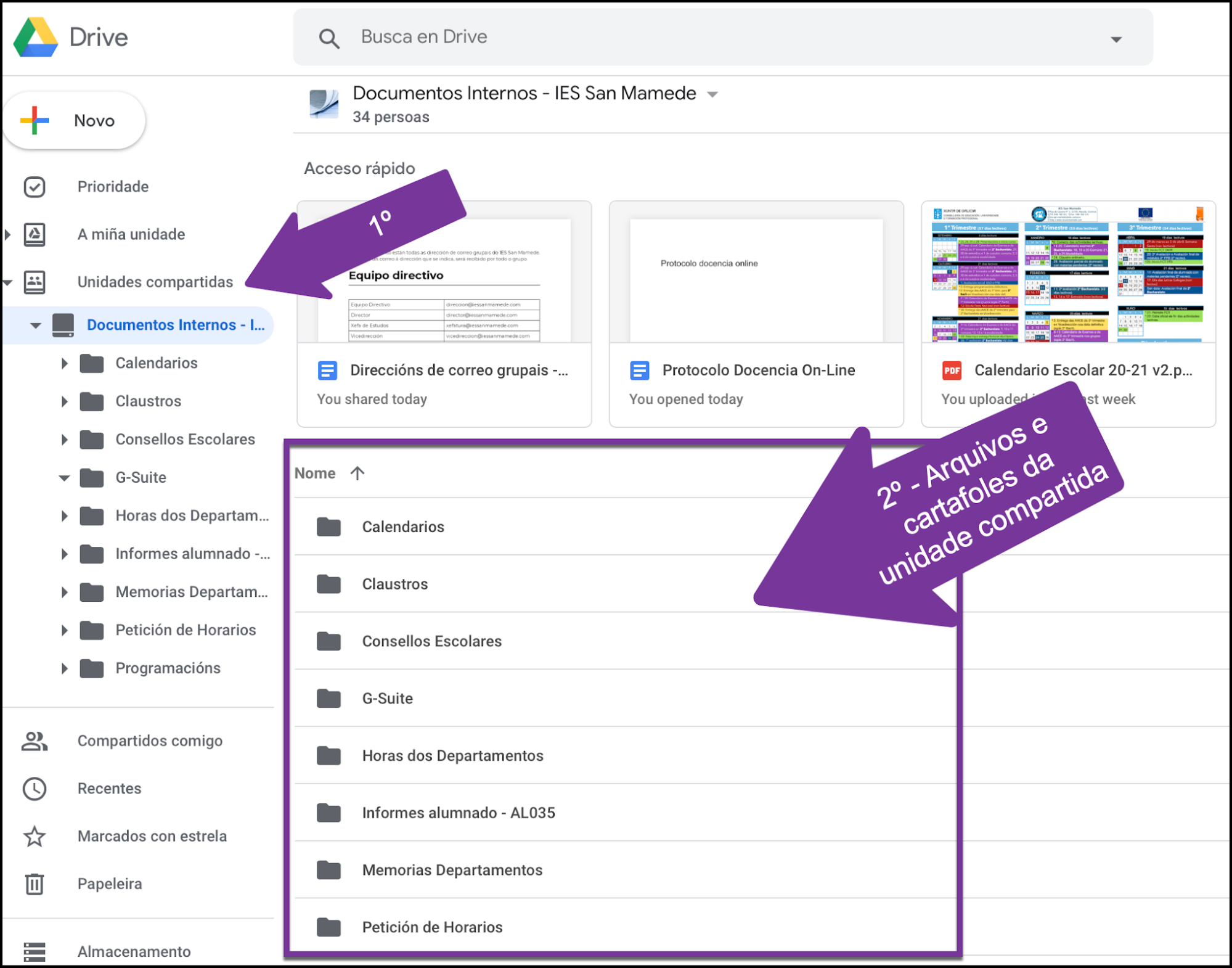Click the search magnifier icon
1232x968 pixels.
[x=329, y=38]
